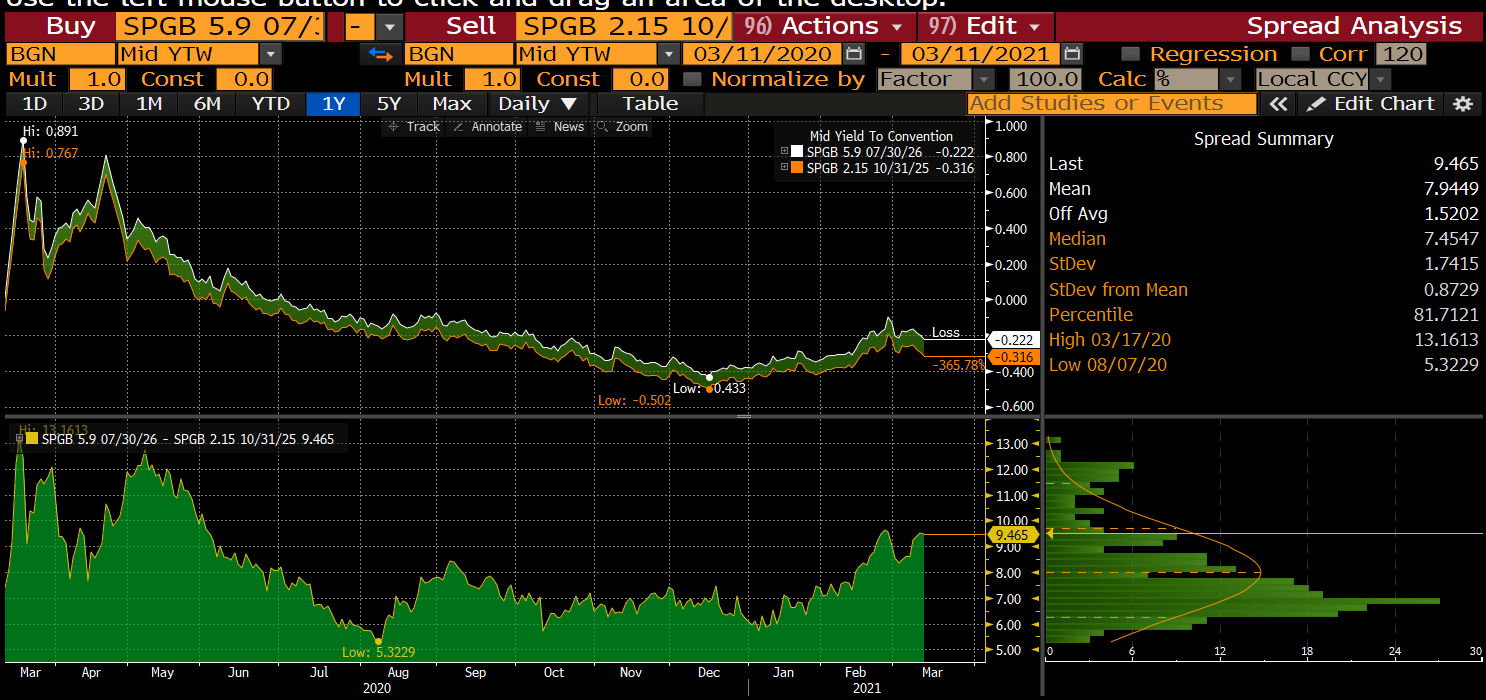This screenshot has height=700, width=1486.
Task: Click the Edit Chart pencil button
Action: [1372, 104]
